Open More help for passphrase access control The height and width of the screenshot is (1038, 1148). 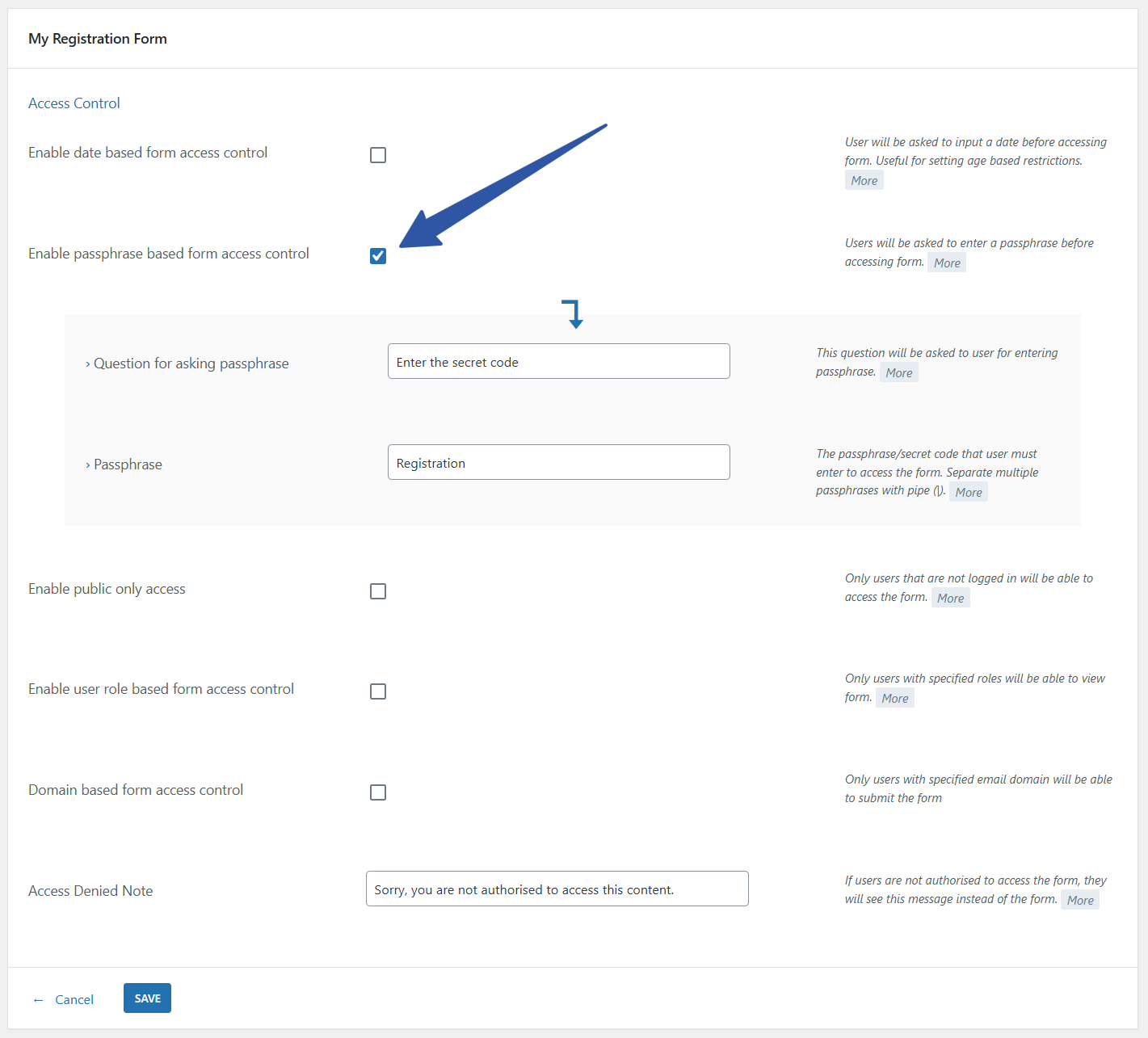pyautogui.click(x=947, y=263)
